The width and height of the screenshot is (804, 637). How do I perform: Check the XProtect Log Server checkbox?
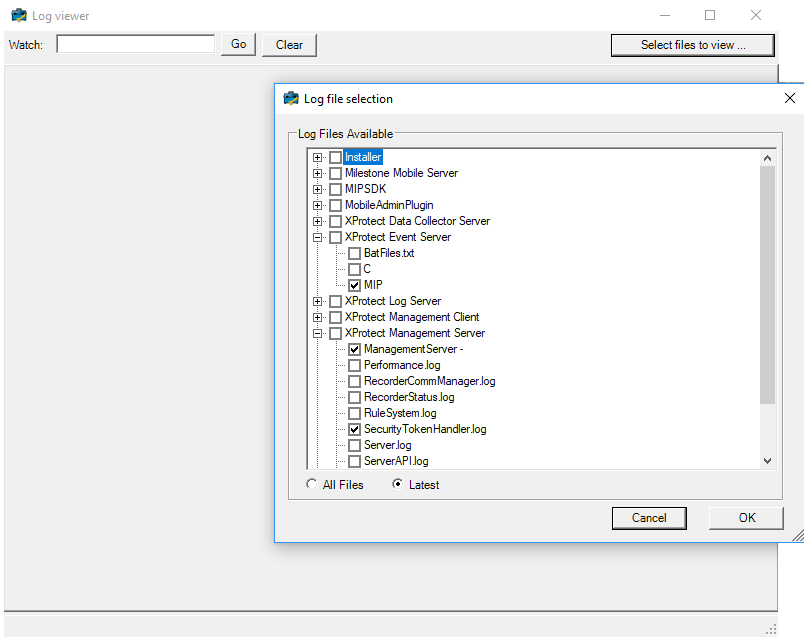pos(335,301)
